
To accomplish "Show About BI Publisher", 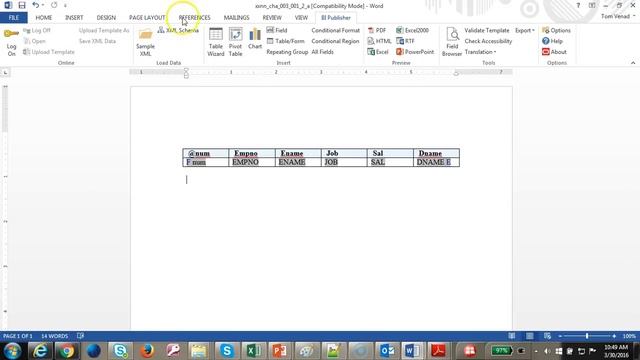I will [554, 52].
